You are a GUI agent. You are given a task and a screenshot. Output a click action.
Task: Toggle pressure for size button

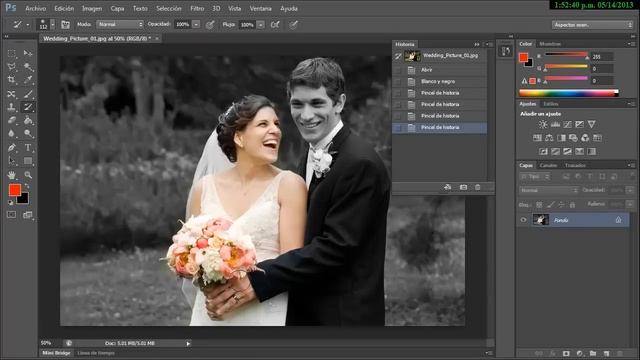click(x=293, y=24)
